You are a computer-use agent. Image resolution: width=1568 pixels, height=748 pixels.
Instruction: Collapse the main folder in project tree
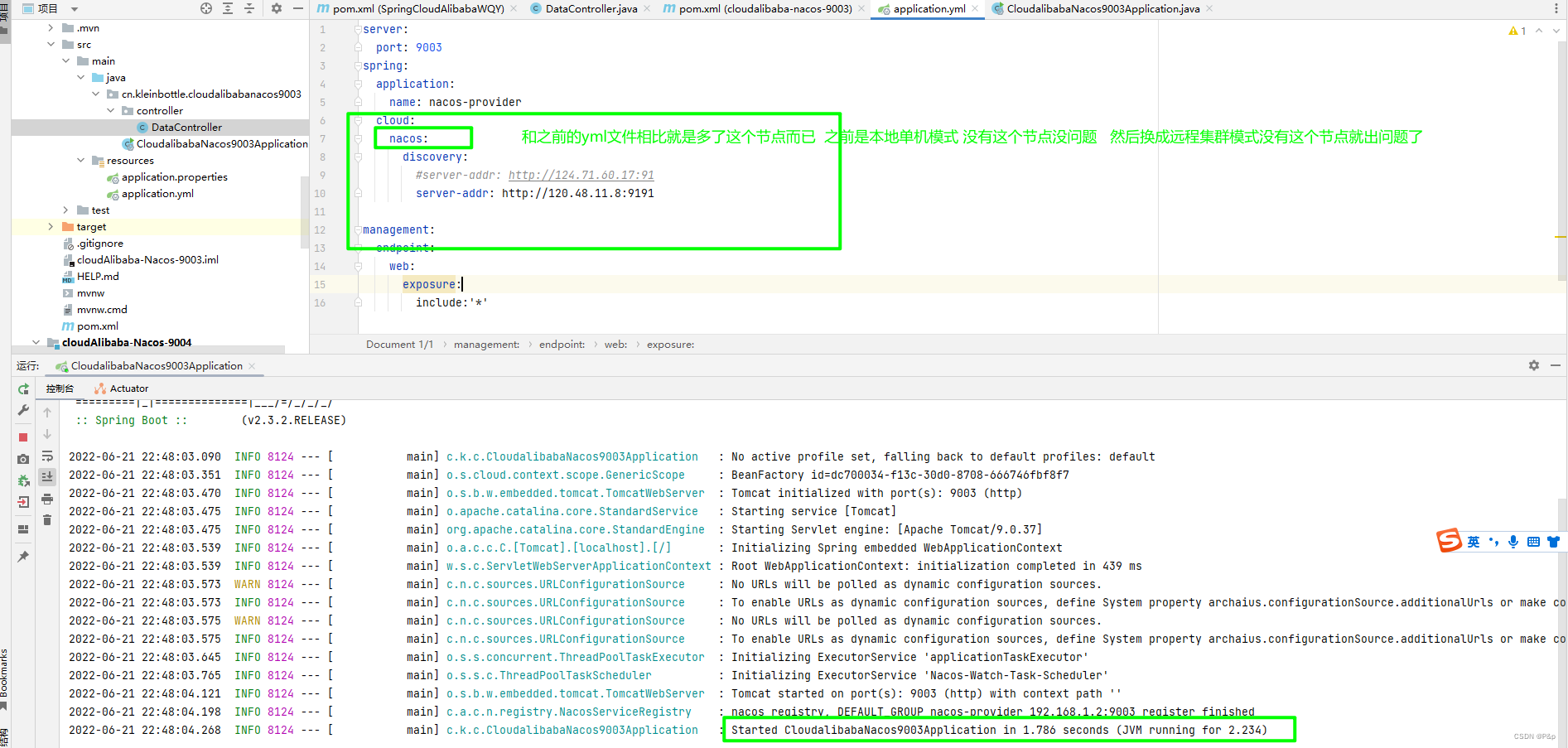[x=66, y=60]
